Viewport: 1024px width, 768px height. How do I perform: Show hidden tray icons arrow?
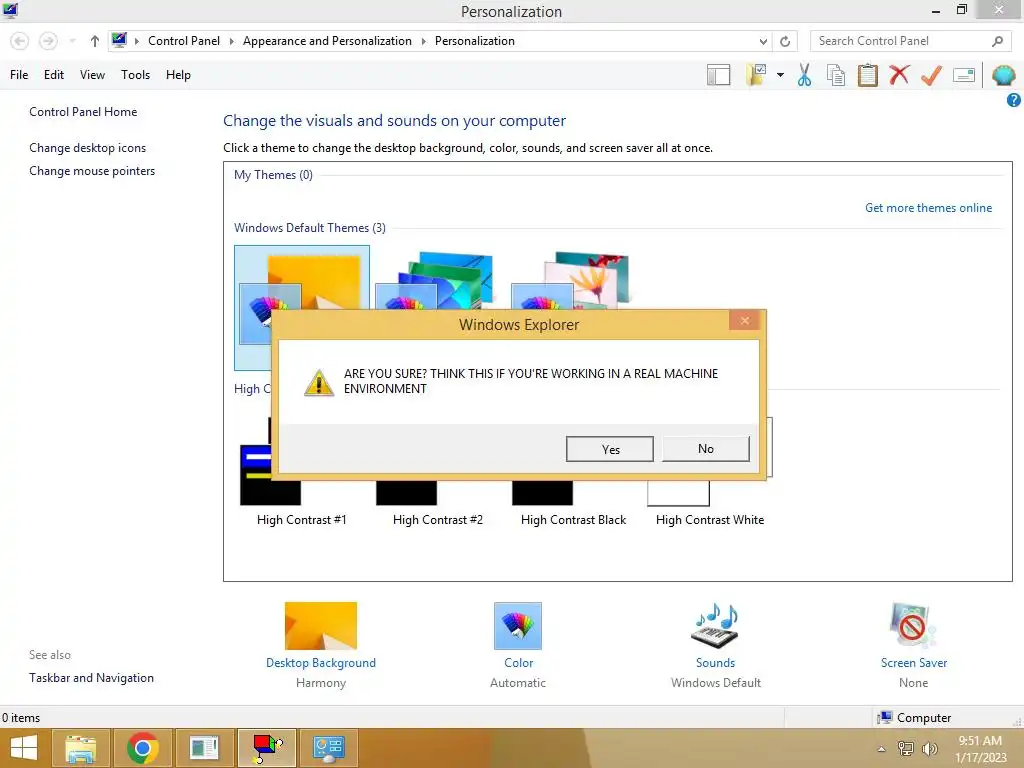point(882,749)
